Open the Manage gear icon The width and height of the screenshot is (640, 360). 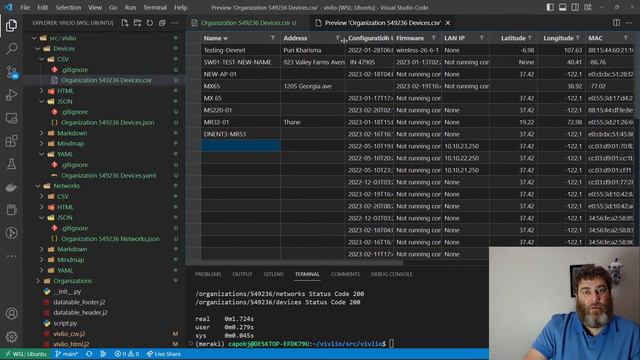[11, 336]
